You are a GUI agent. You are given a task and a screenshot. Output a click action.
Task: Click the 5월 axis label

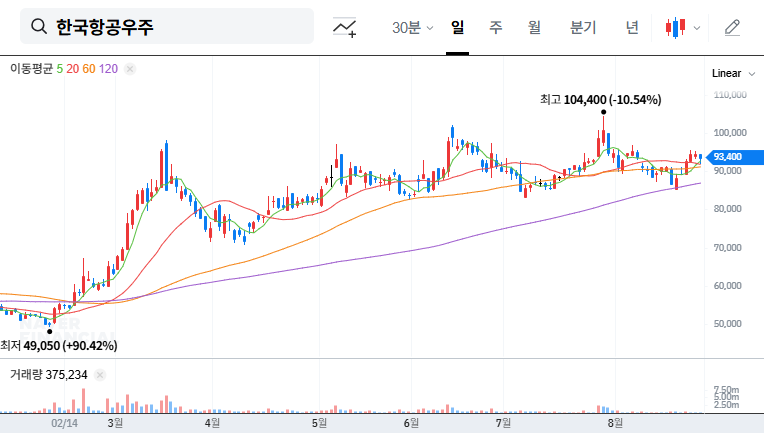(319, 423)
